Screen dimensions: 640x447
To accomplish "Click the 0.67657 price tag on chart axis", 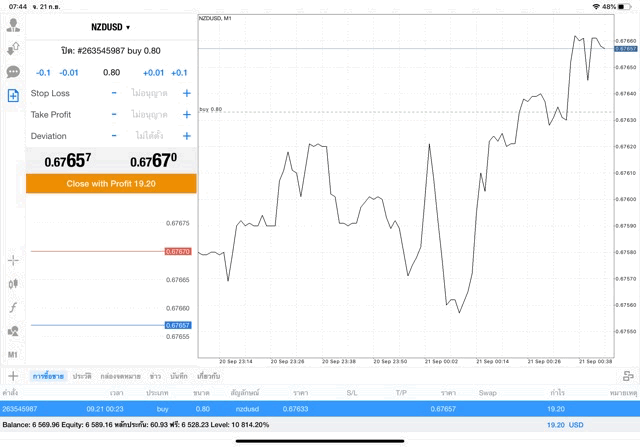I will (626, 49).
